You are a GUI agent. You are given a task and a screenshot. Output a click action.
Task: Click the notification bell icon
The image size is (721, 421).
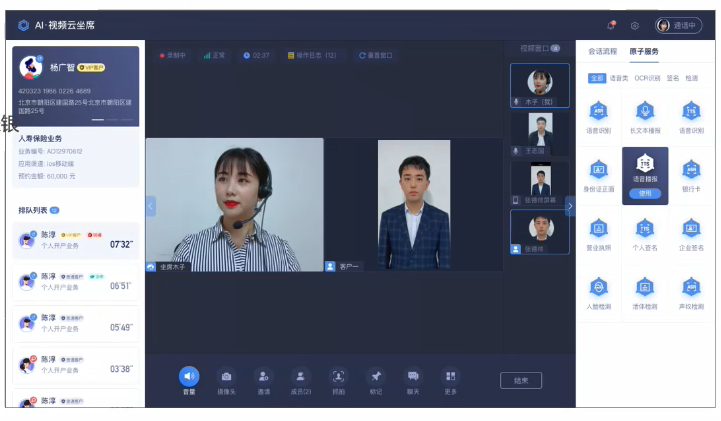[x=611, y=25]
